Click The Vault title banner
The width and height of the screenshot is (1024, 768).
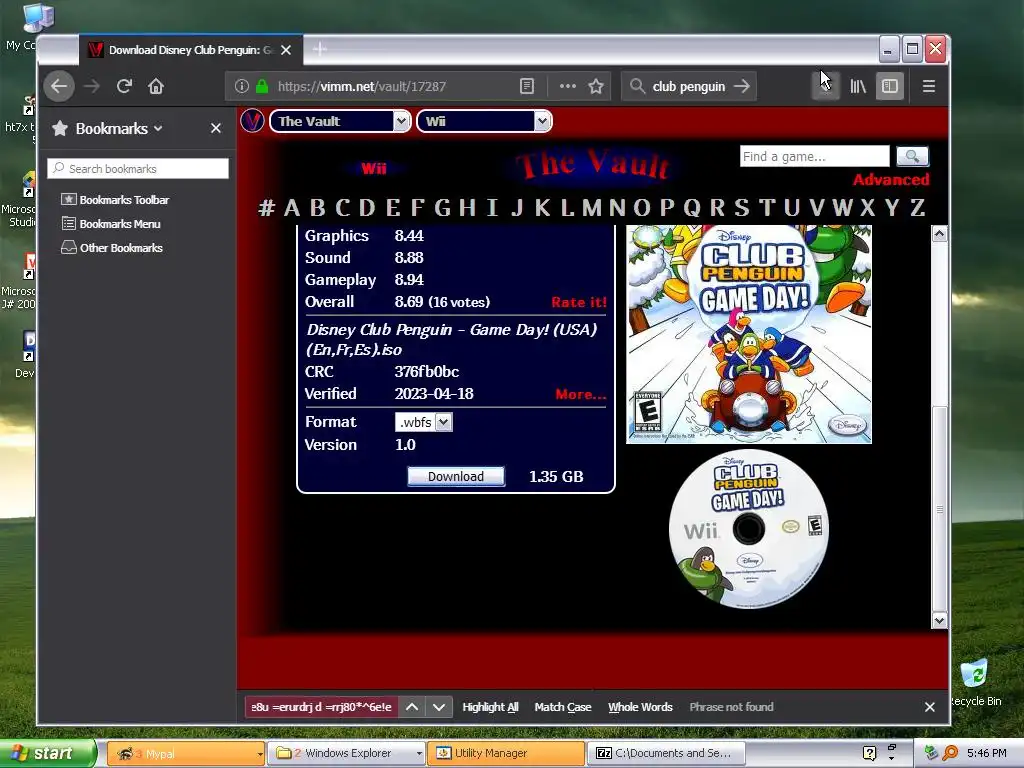[592, 165]
